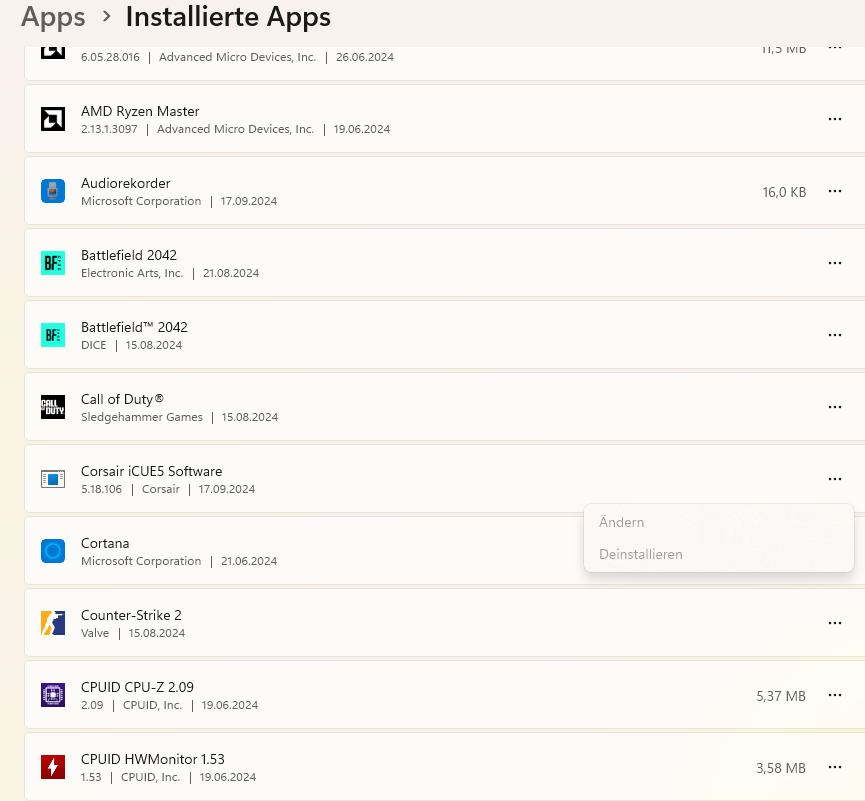Click the CPUID HWMonitor lightning icon
This screenshot has width=865, height=801.
(x=53, y=767)
